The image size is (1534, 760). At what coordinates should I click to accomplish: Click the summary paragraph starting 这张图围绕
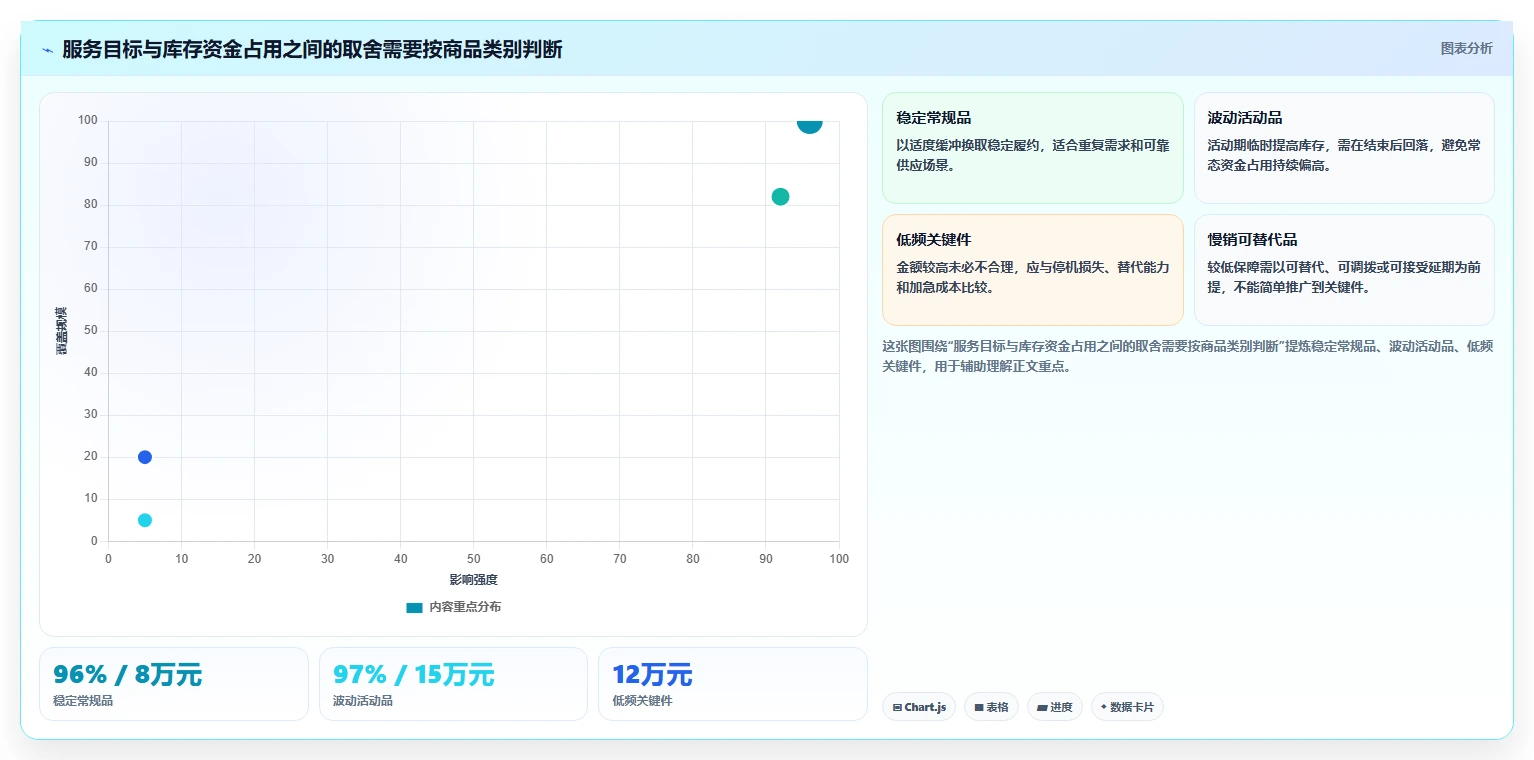1188,356
